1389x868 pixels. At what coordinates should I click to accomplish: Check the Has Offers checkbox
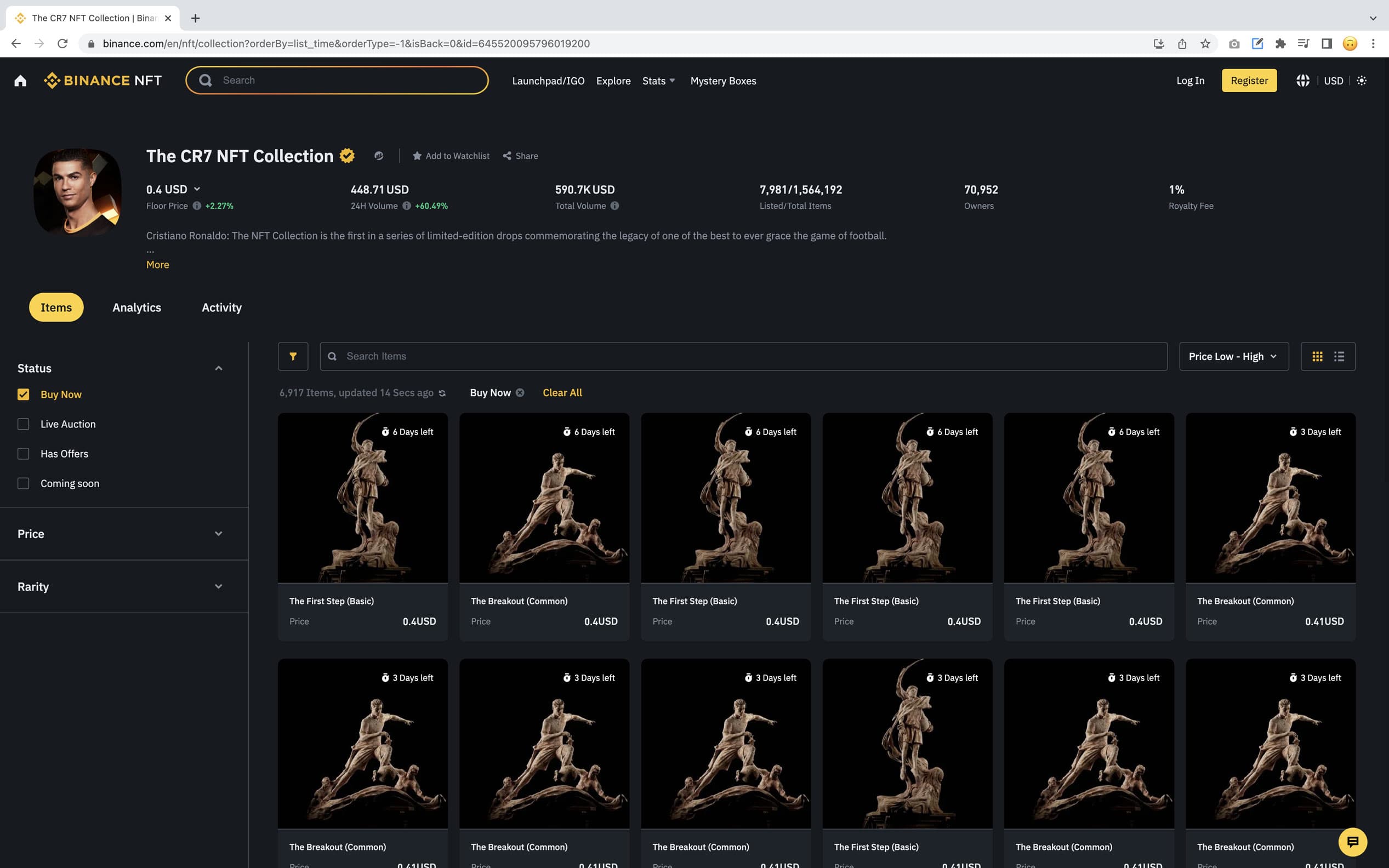click(23, 454)
